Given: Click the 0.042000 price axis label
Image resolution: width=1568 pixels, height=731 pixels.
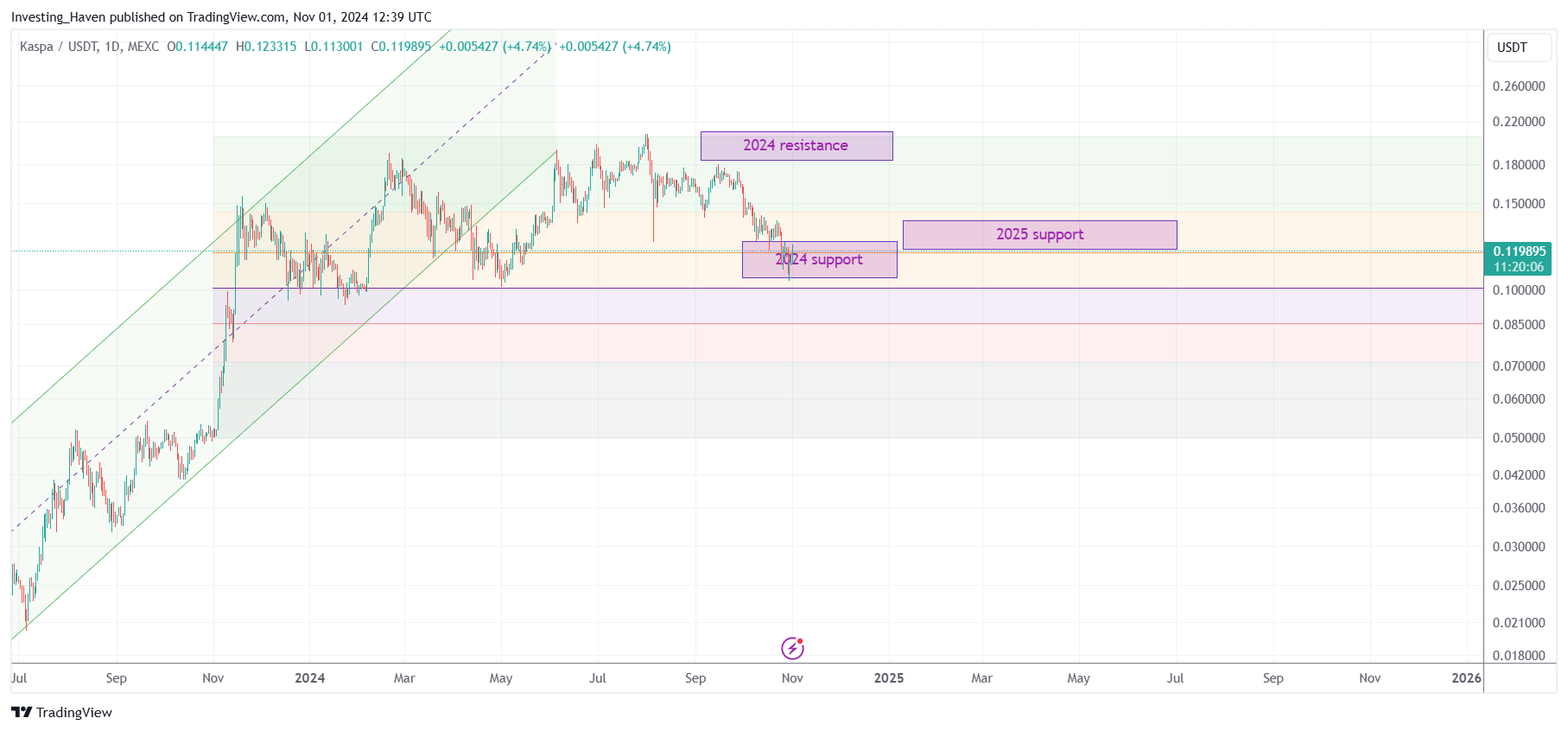Looking at the screenshot, I should (1519, 475).
